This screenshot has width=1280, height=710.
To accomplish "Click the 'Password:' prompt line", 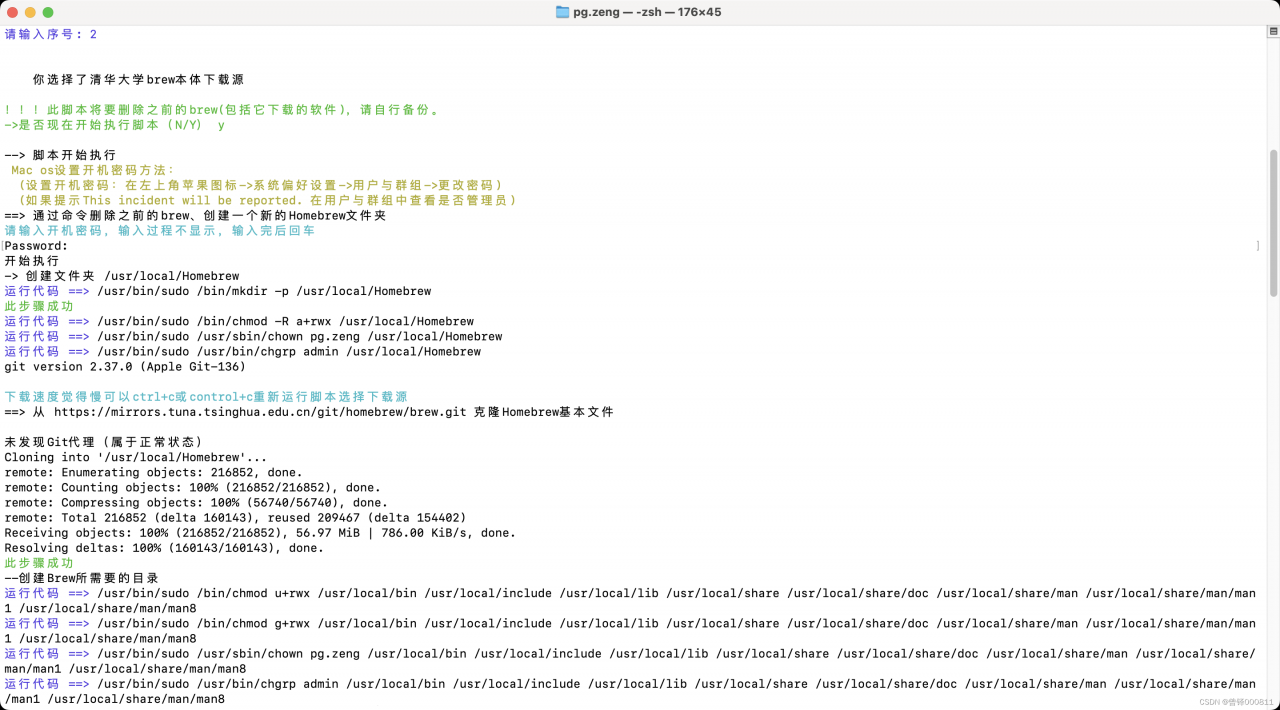I will (x=36, y=246).
